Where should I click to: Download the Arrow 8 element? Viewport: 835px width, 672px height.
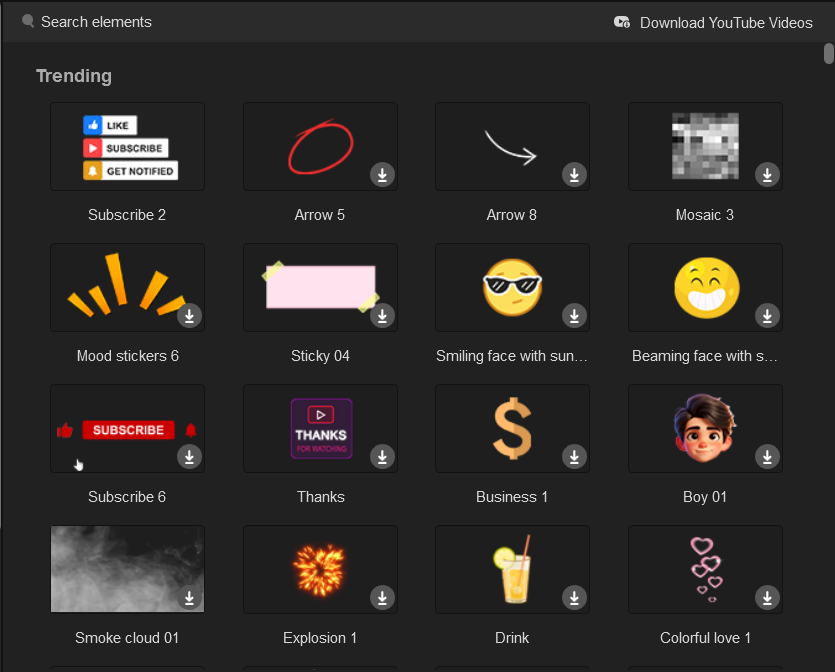click(x=574, y=175)
